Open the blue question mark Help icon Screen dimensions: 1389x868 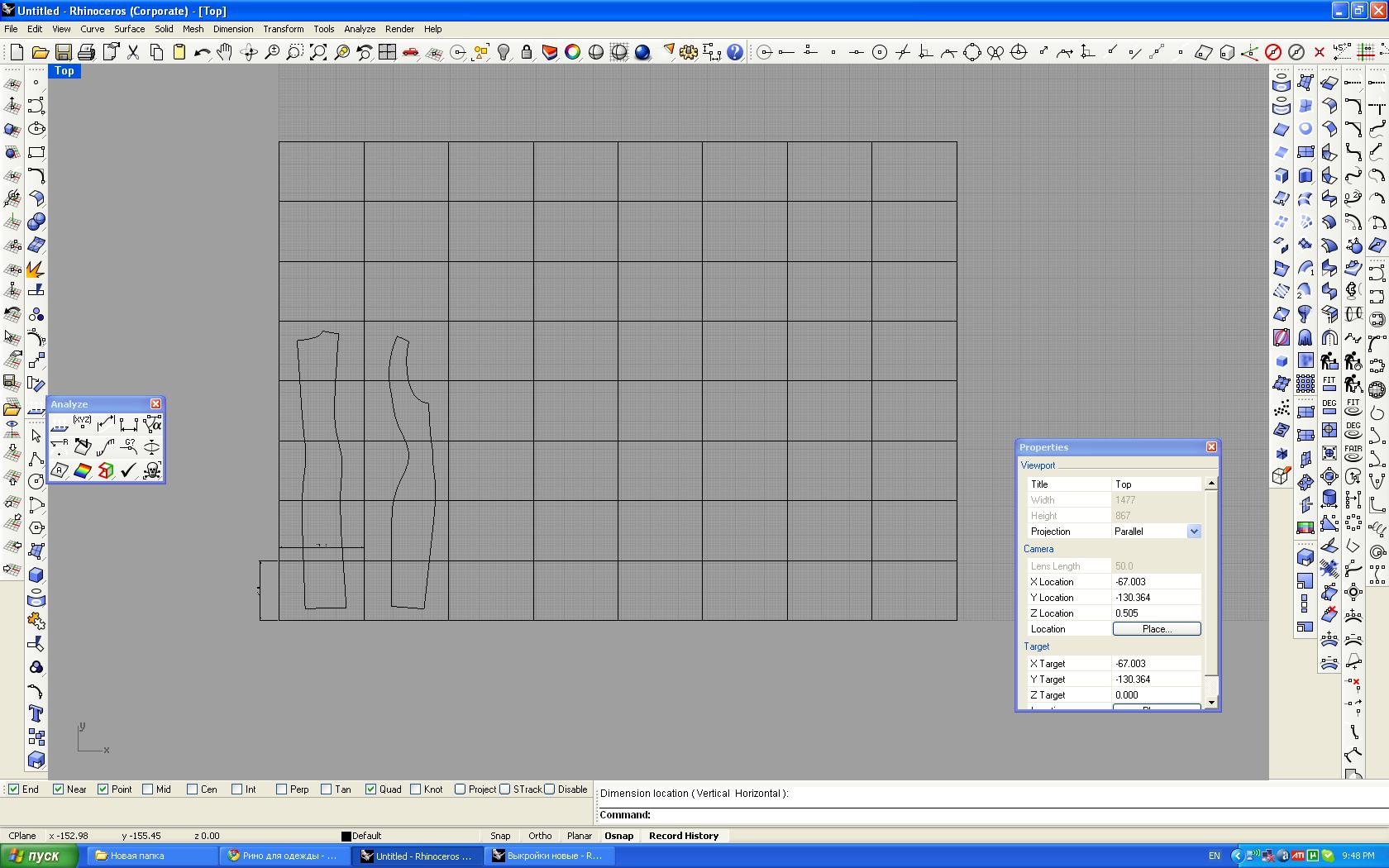click(x=734, y=52)
